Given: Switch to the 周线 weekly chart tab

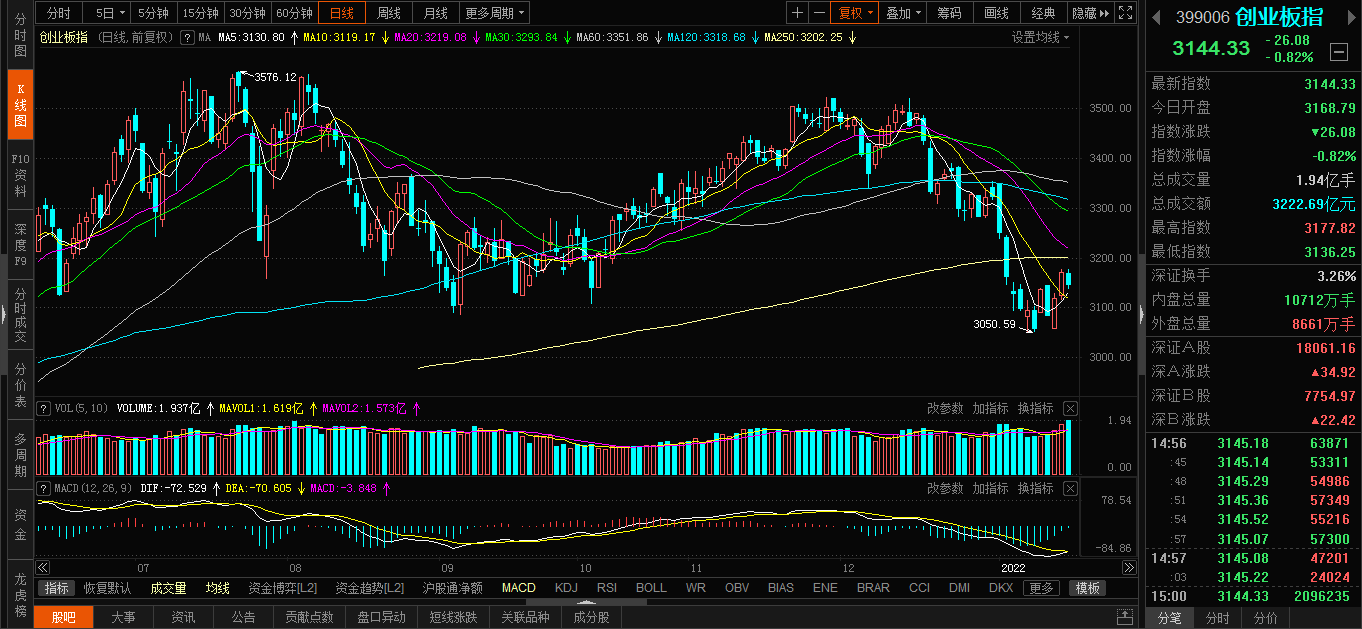Looking at the screenshot, I should coord(388,13).
